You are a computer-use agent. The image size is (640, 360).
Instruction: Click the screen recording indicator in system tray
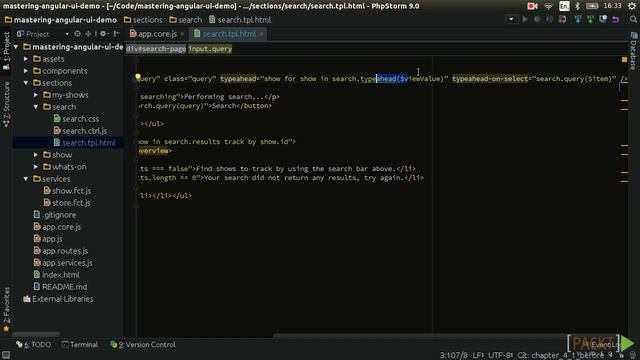click(532, 6)
